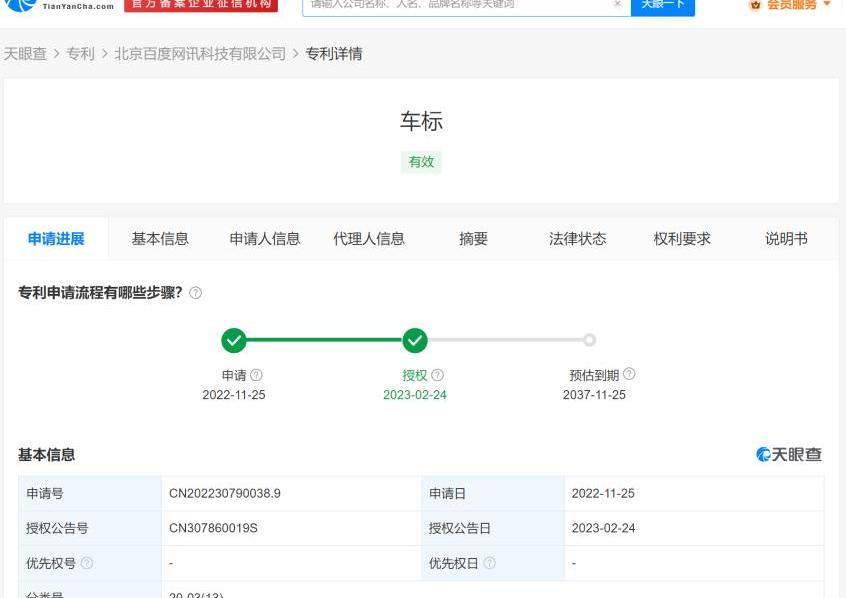Click the grey 预估到期 step marker
846x598 pixels.
590,340
